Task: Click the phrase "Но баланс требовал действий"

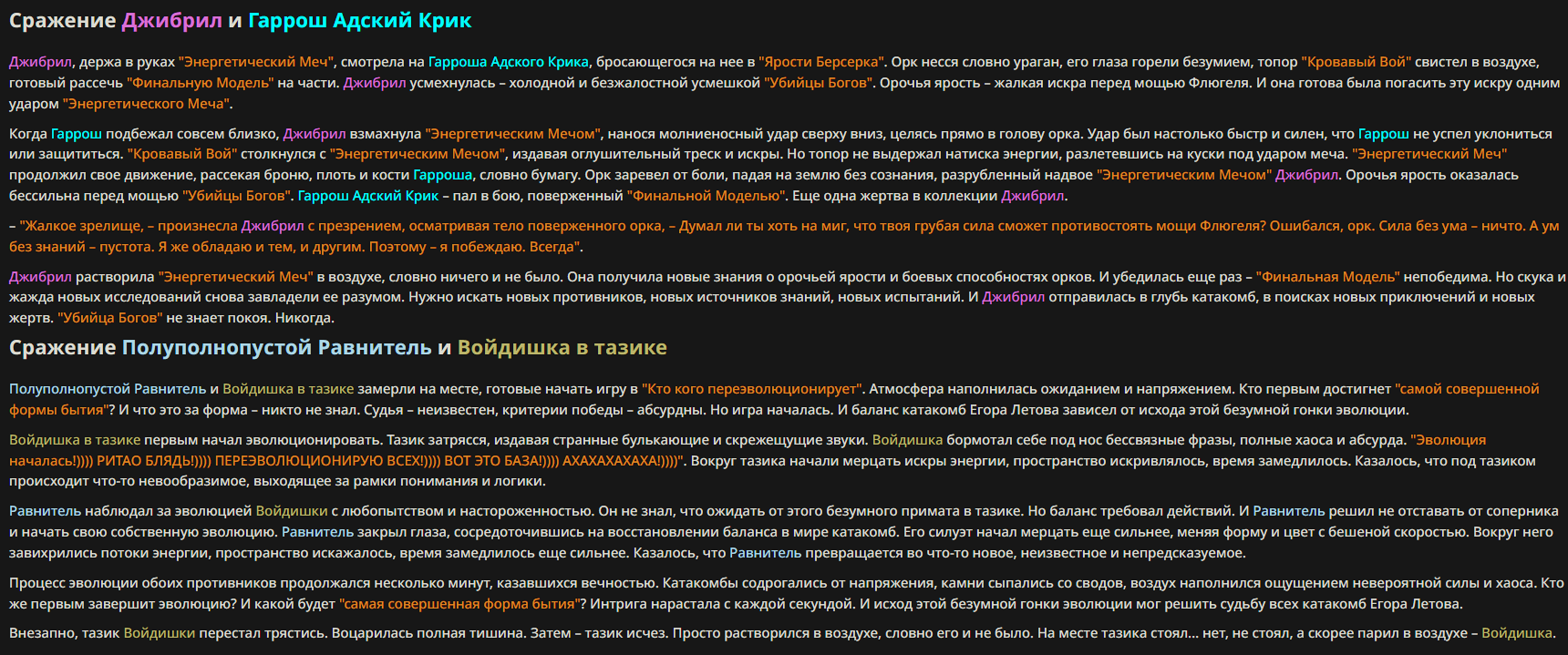Action: [x=1131, y=511]
